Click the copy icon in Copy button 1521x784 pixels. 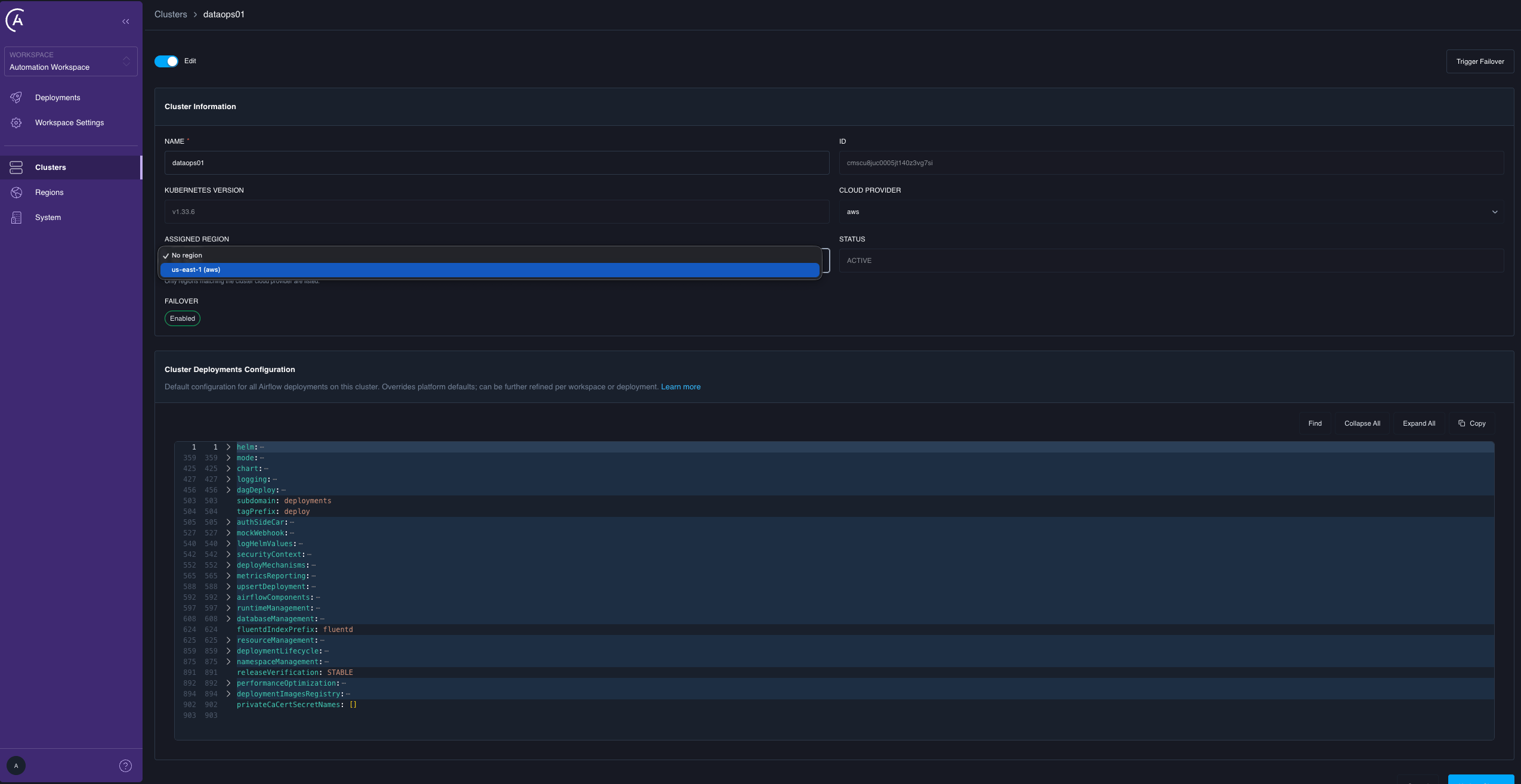[1461, 423]
